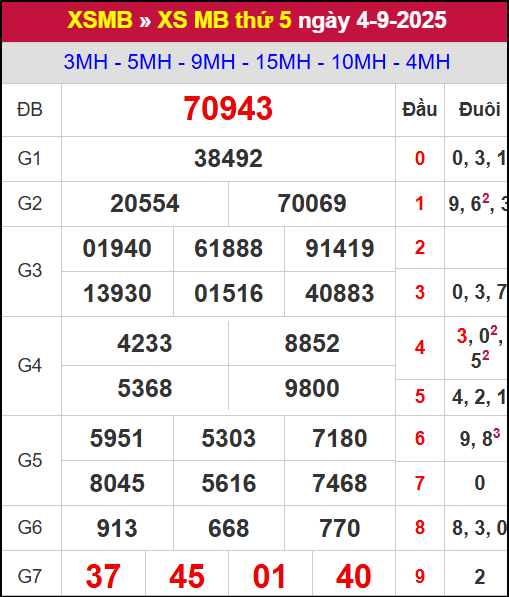Click red G7 number 01
This screenshot has height=597, width=509.
(x=270, y=576)
